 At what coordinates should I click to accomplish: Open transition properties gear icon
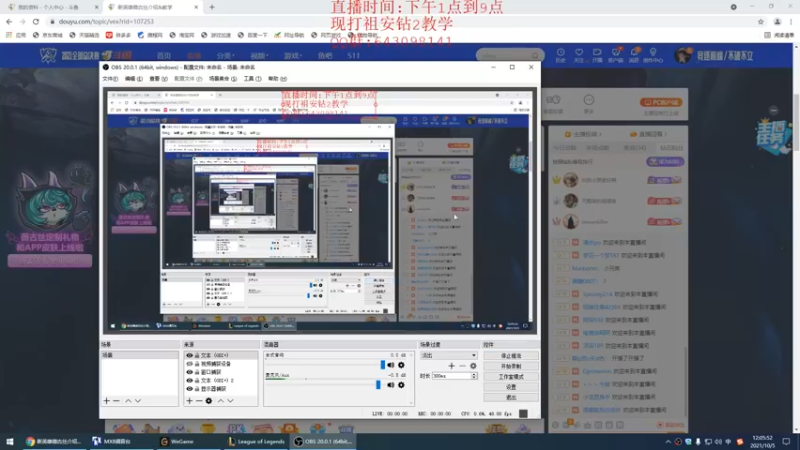click(x=473, y=366)
